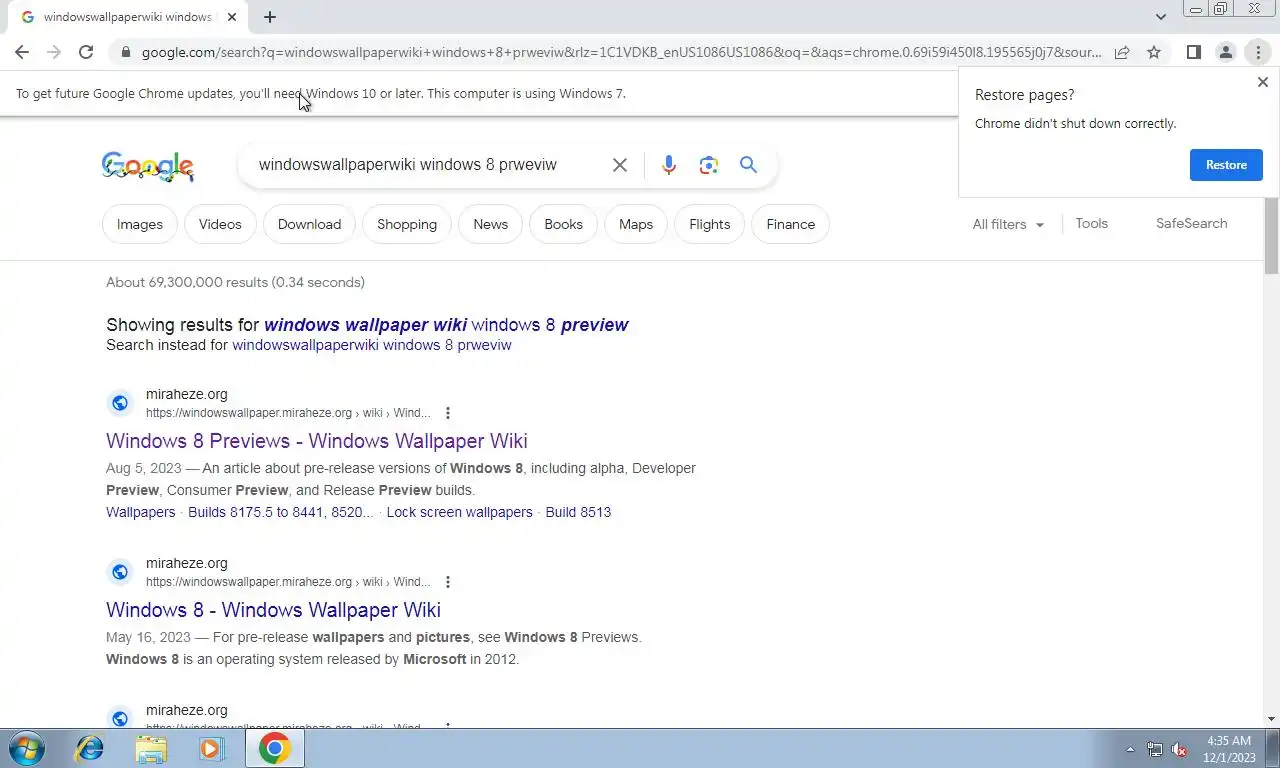Reload the current page

86,52
